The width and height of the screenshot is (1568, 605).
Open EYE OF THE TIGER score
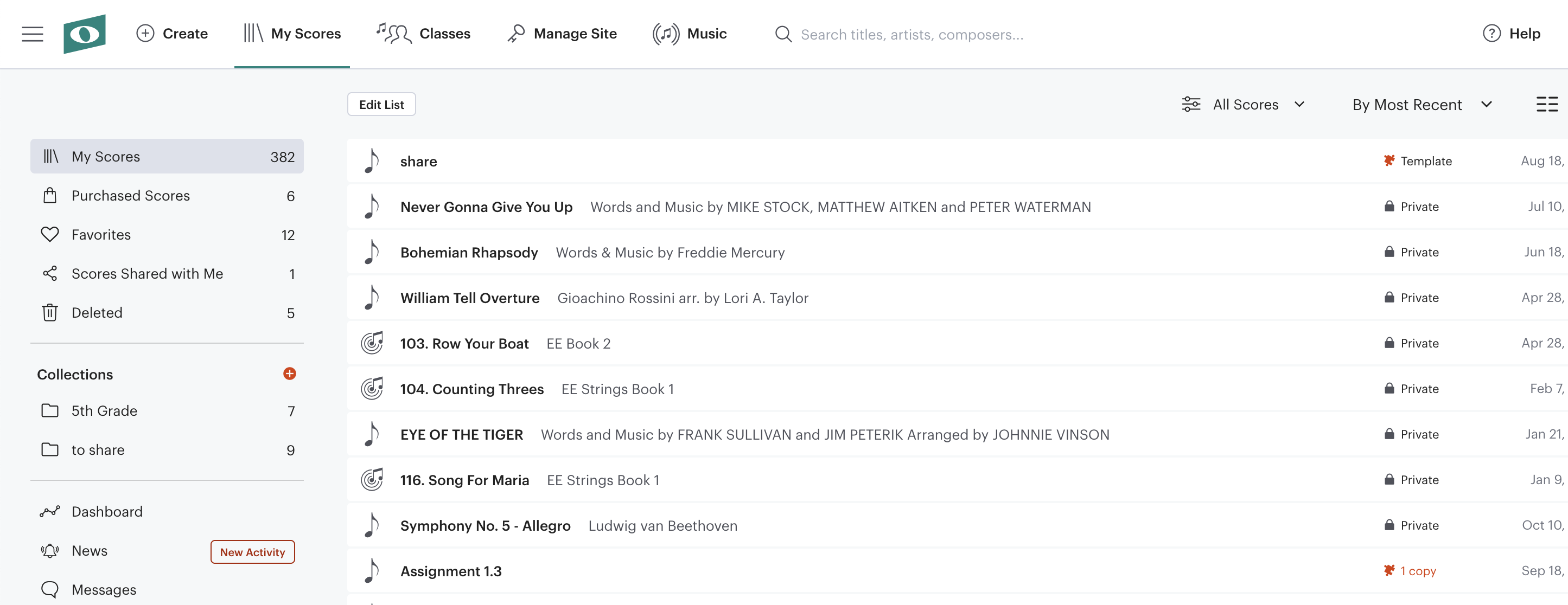tap(461, 435)
